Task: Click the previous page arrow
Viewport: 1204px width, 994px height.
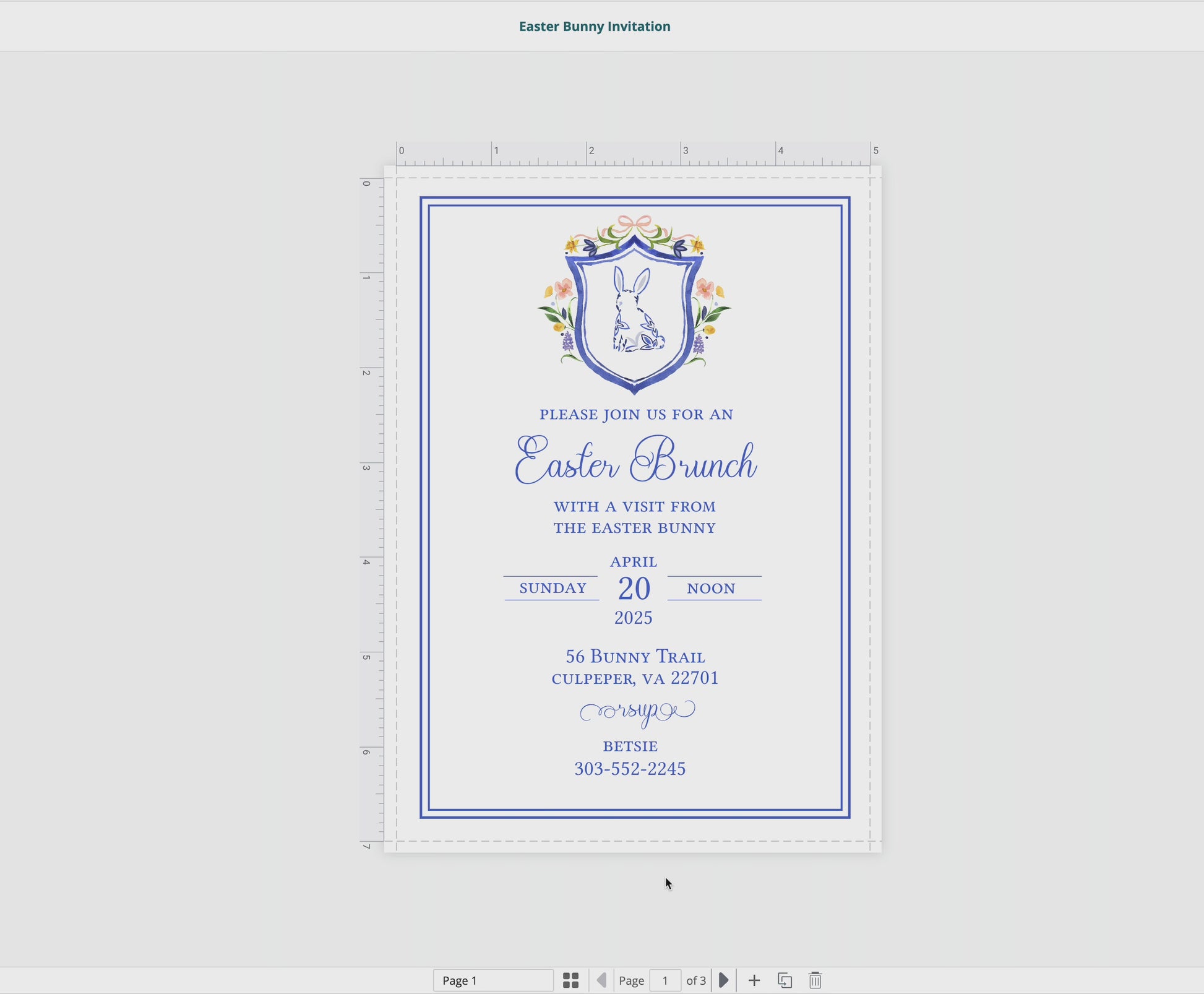Action: point(601,980)
